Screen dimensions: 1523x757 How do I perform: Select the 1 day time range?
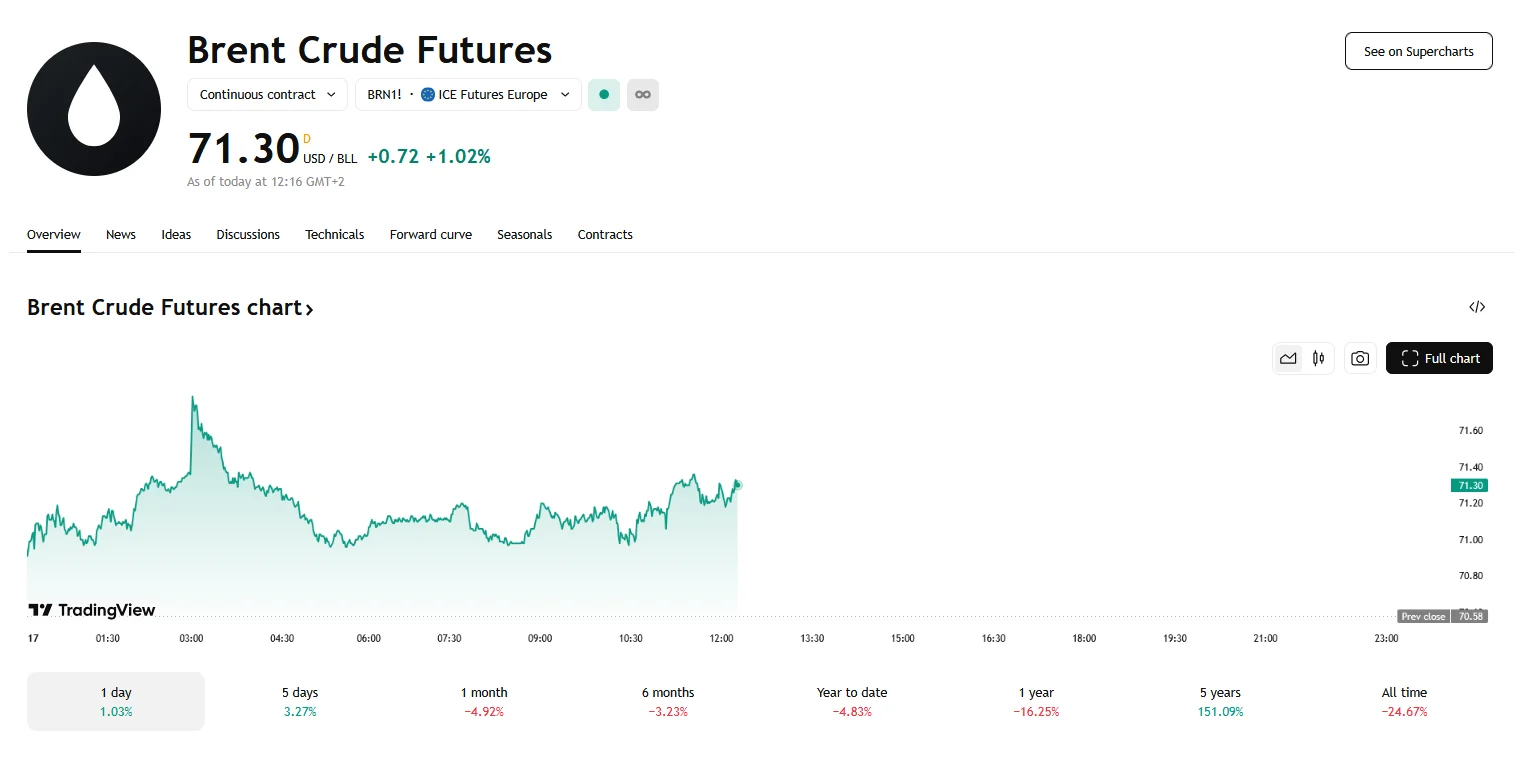(116, 701)
